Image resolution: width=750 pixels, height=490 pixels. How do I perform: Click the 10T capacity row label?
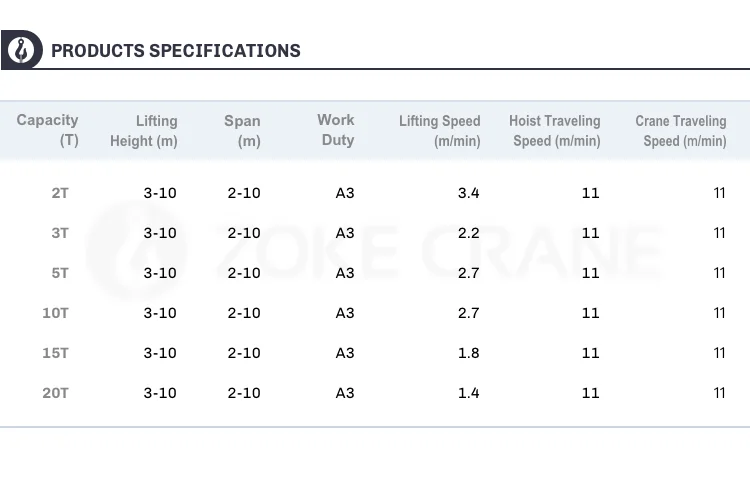(56, 313)
